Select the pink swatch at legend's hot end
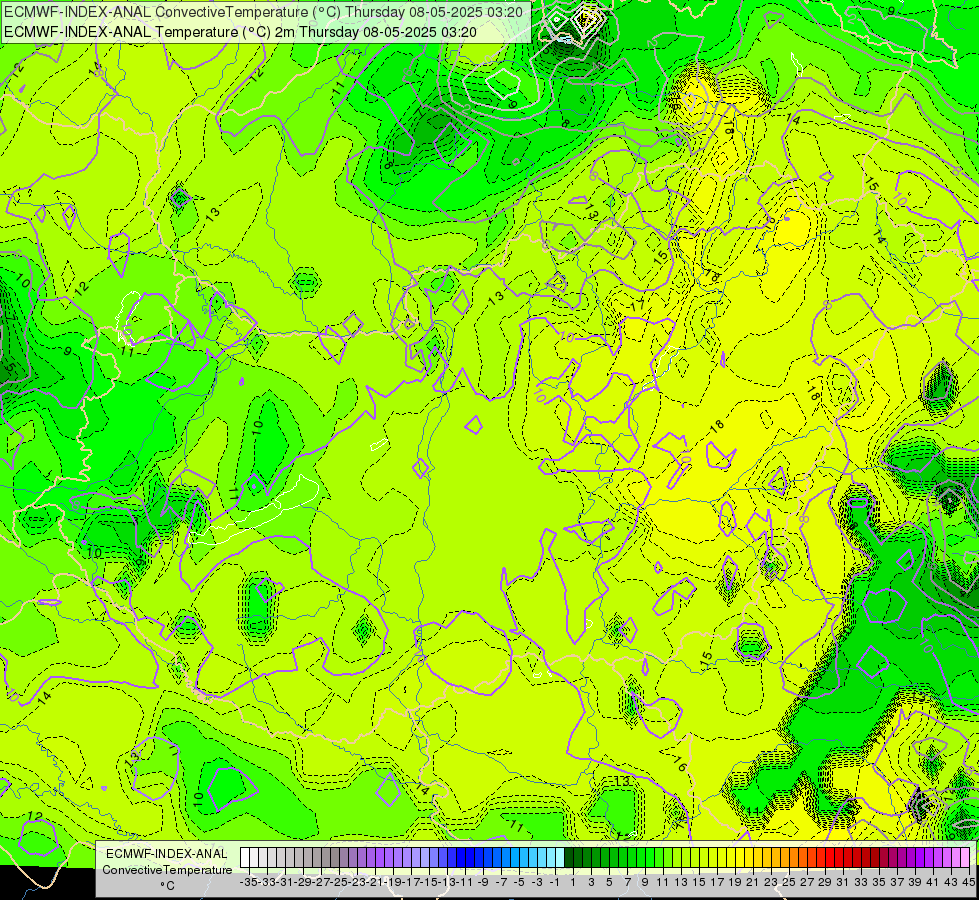This screenshot has width=979, height=900. coord(965,858)
